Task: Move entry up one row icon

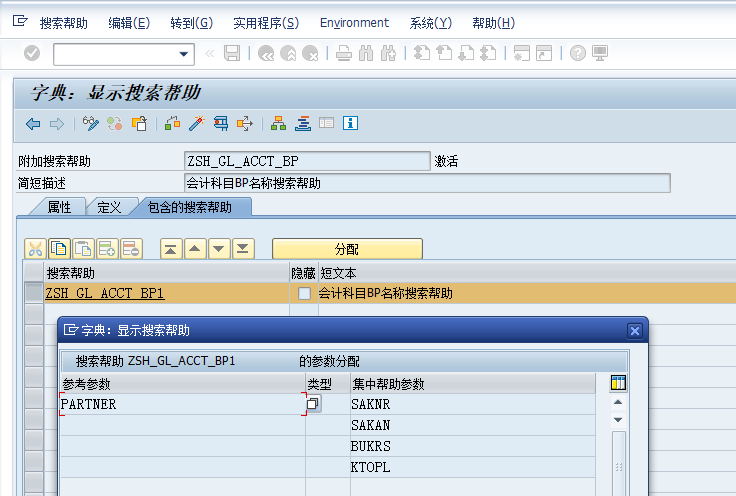Action: pos(195,249)
